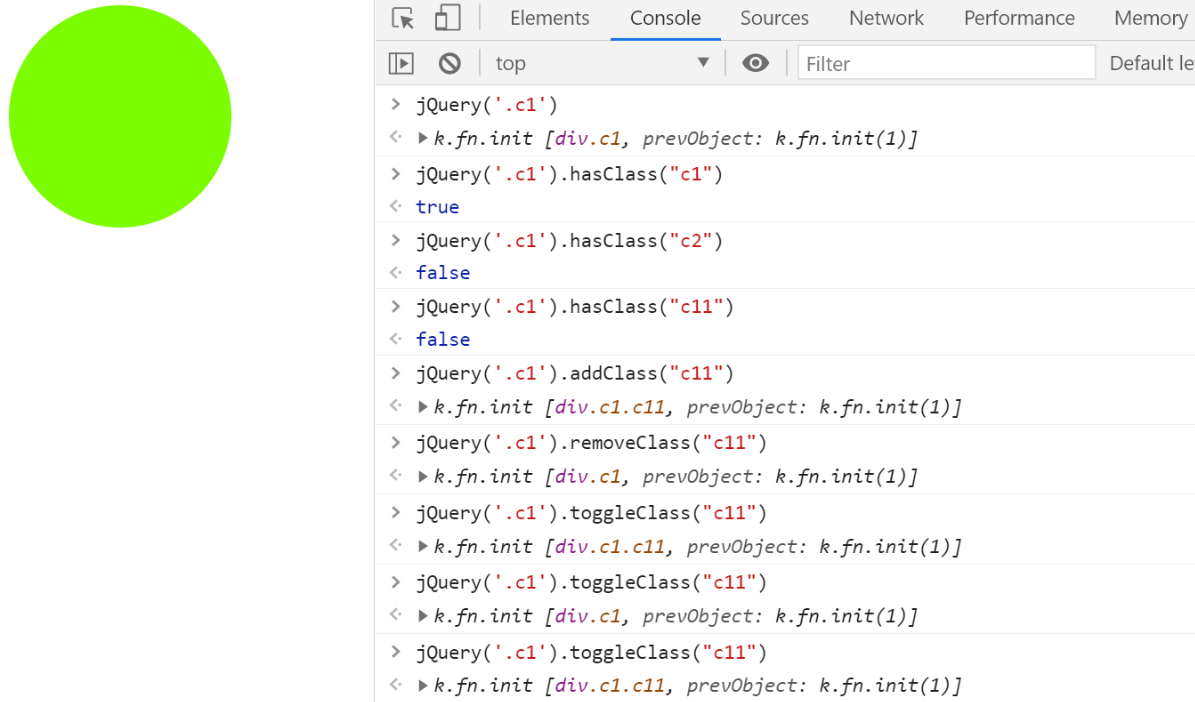Click the console Filter input field
Image resolution: width=1195 pixels, height=702 pixels.
(947, 63)
